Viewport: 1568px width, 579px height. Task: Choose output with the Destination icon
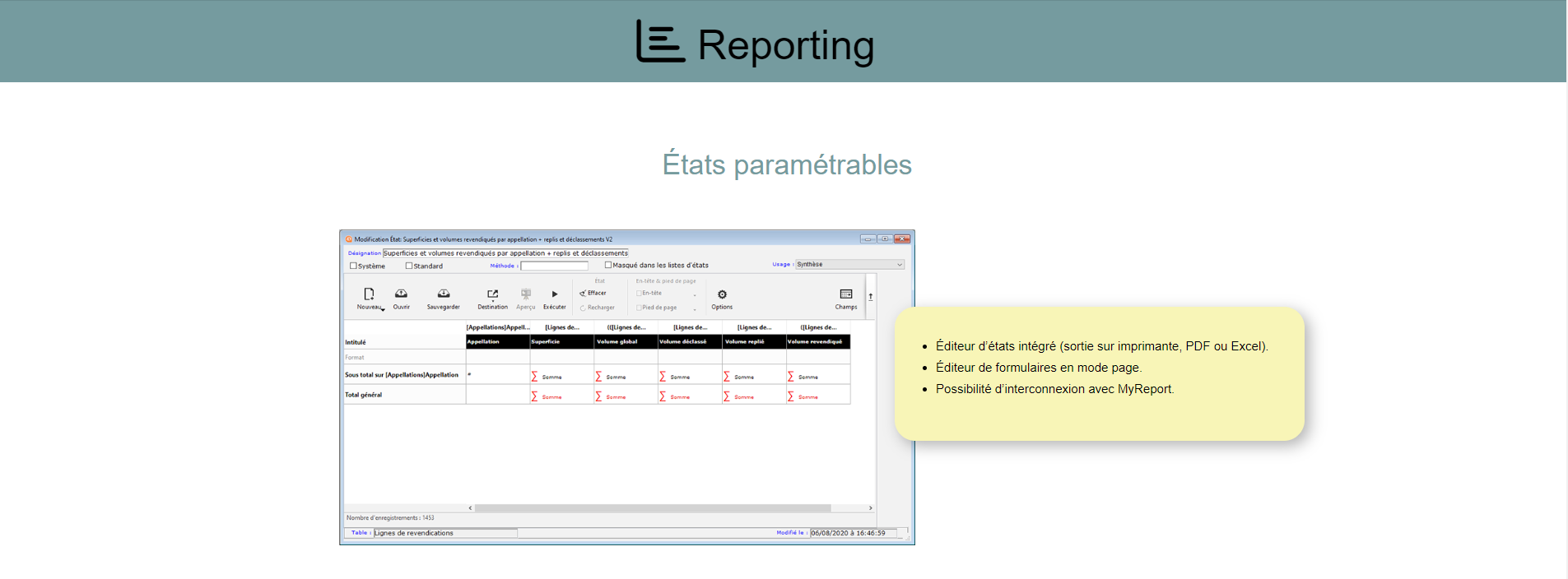click(x=492, y=294)
